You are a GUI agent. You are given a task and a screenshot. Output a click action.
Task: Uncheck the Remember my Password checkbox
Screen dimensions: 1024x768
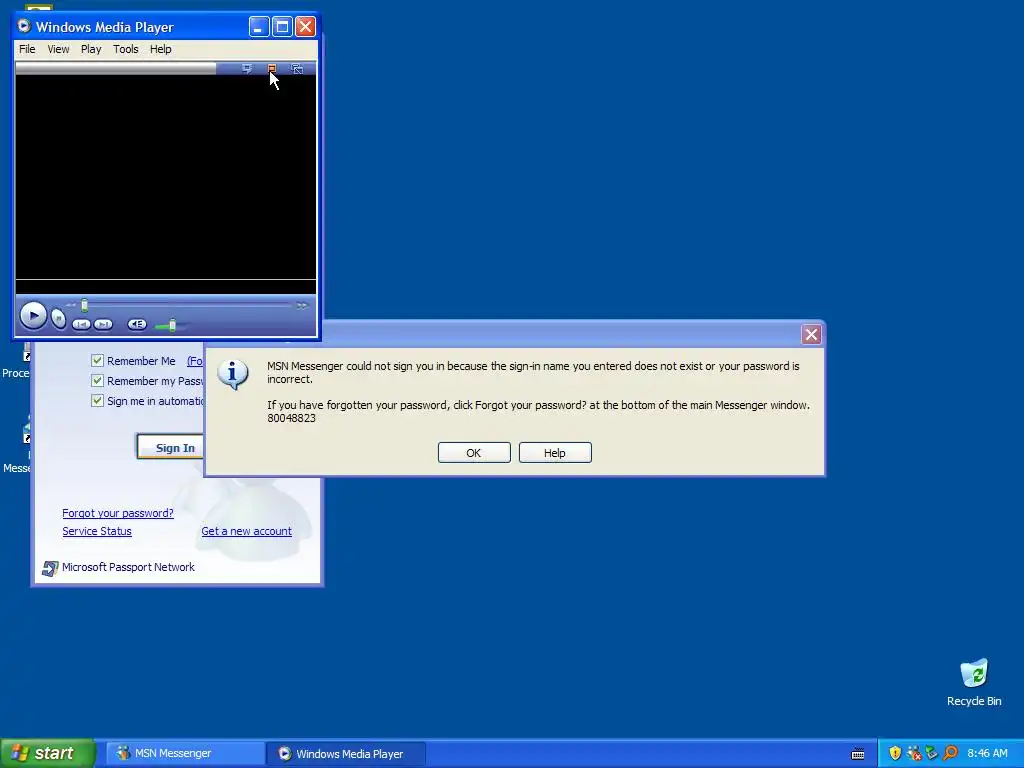click(x=97, y=381)
